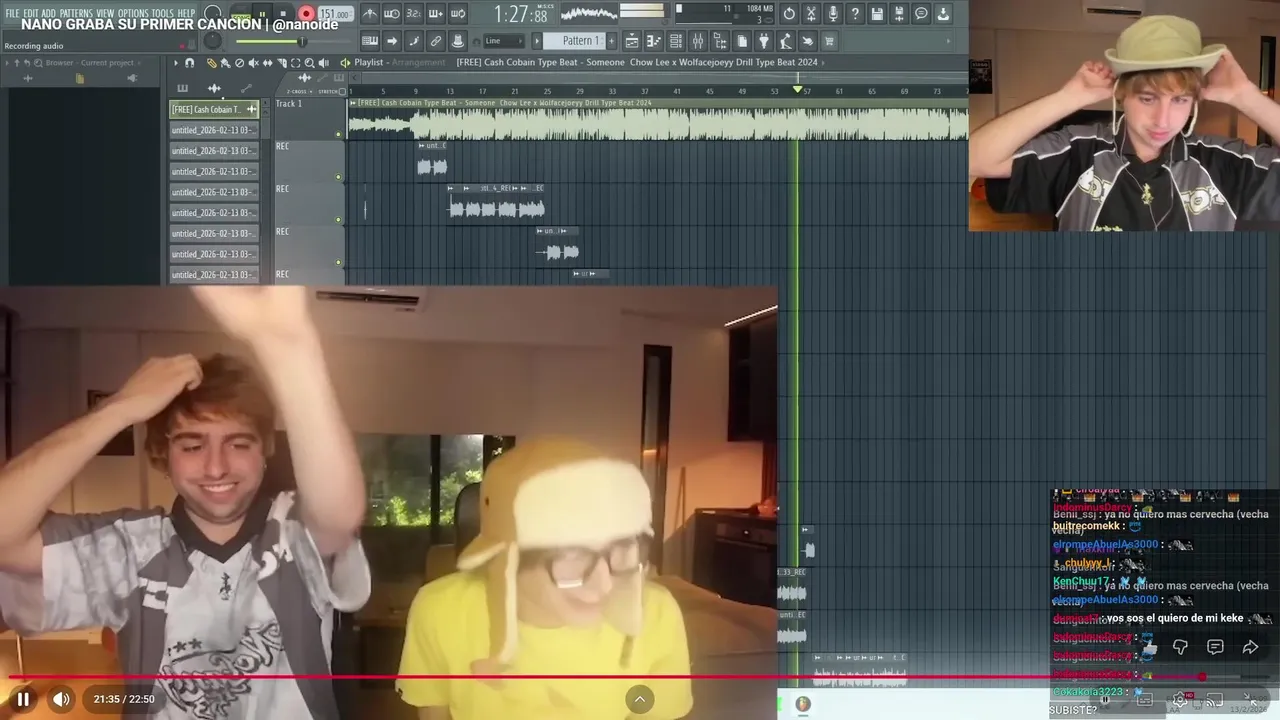Toggle the metronome button
Viewport: 1280px width, 720px height.
[370, 14]
